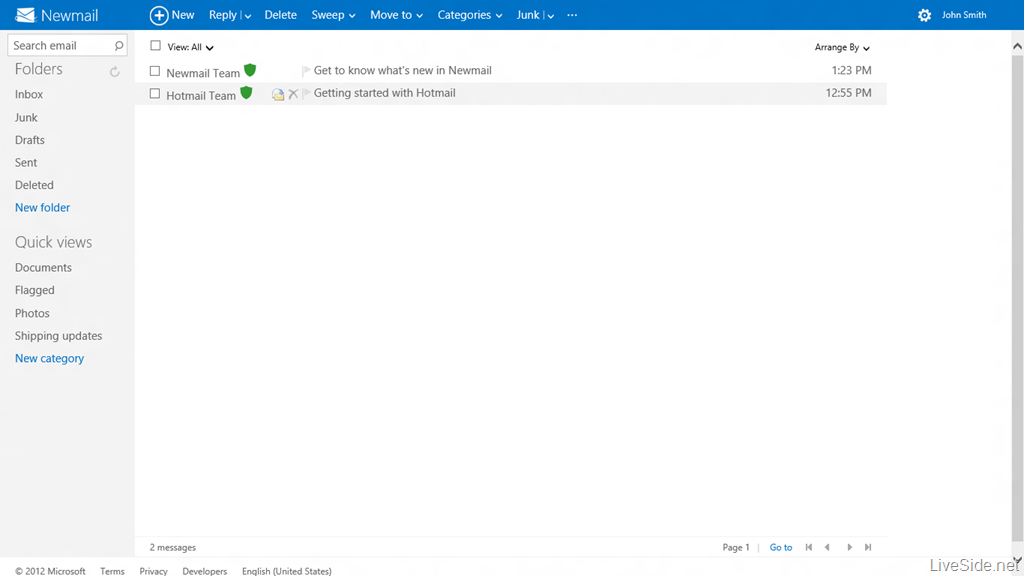Delete Hotmail Team message via X icon
The image size is (1024, 576).
pyautogui.click(x=293, y=94)
